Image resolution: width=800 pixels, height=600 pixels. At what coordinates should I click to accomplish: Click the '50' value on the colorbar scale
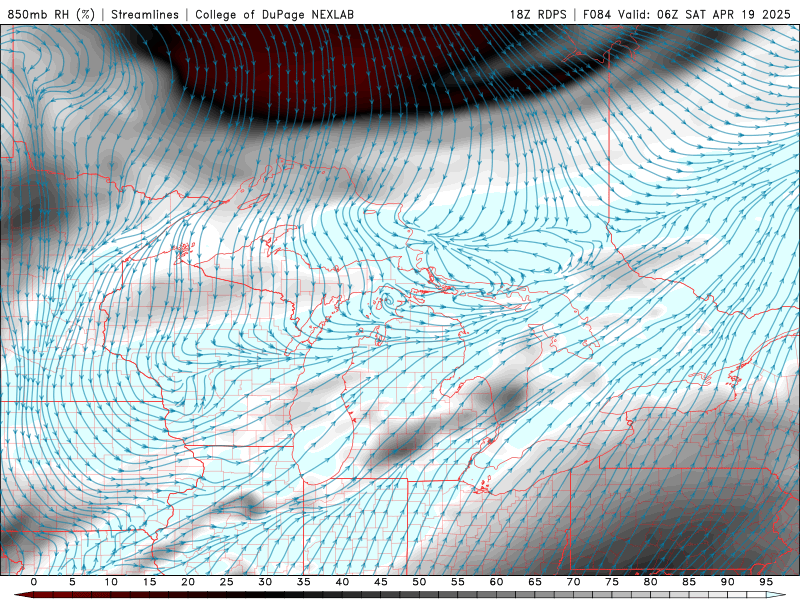(x=419, y=582)
